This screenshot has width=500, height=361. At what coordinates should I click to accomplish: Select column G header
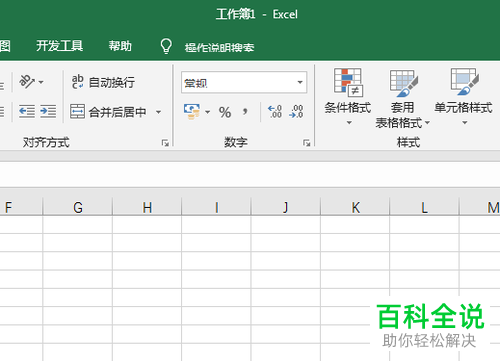pyautogui.click(x=78, y=207)
